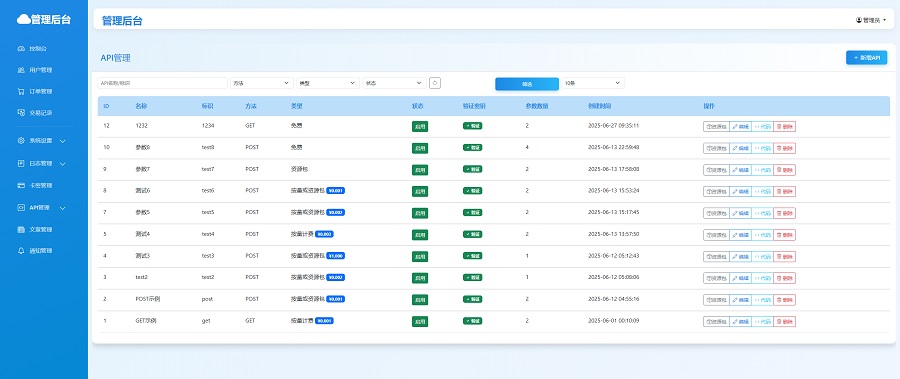Click the 资源包 button for 测试4 row
900x379 pixels.
click(x=716, y=235)
